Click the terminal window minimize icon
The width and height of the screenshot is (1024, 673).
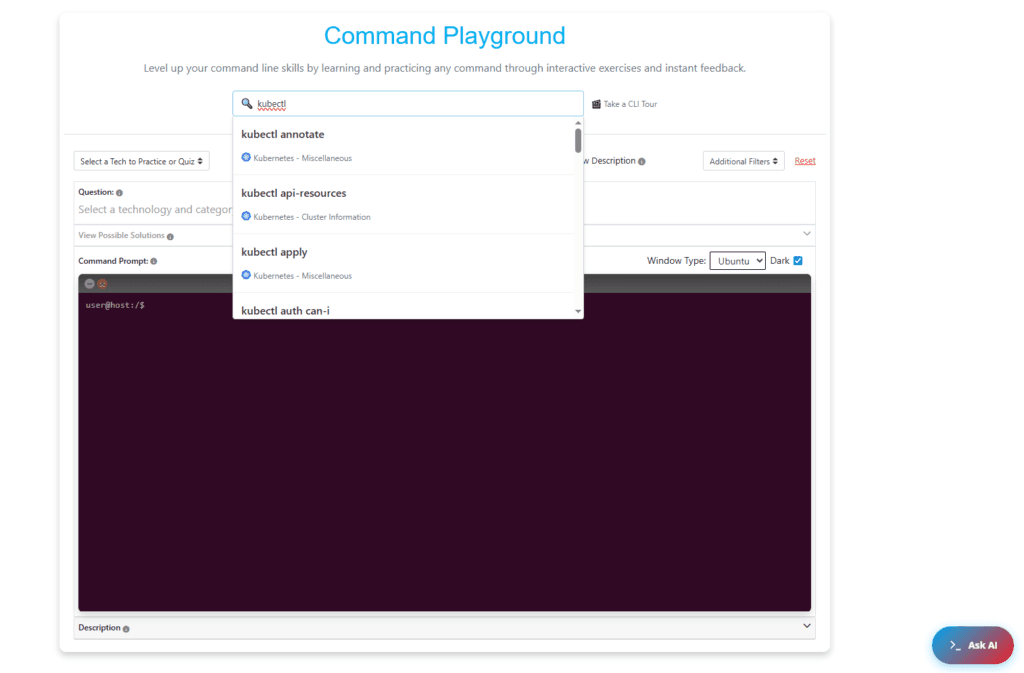click(x=90, y=284)
